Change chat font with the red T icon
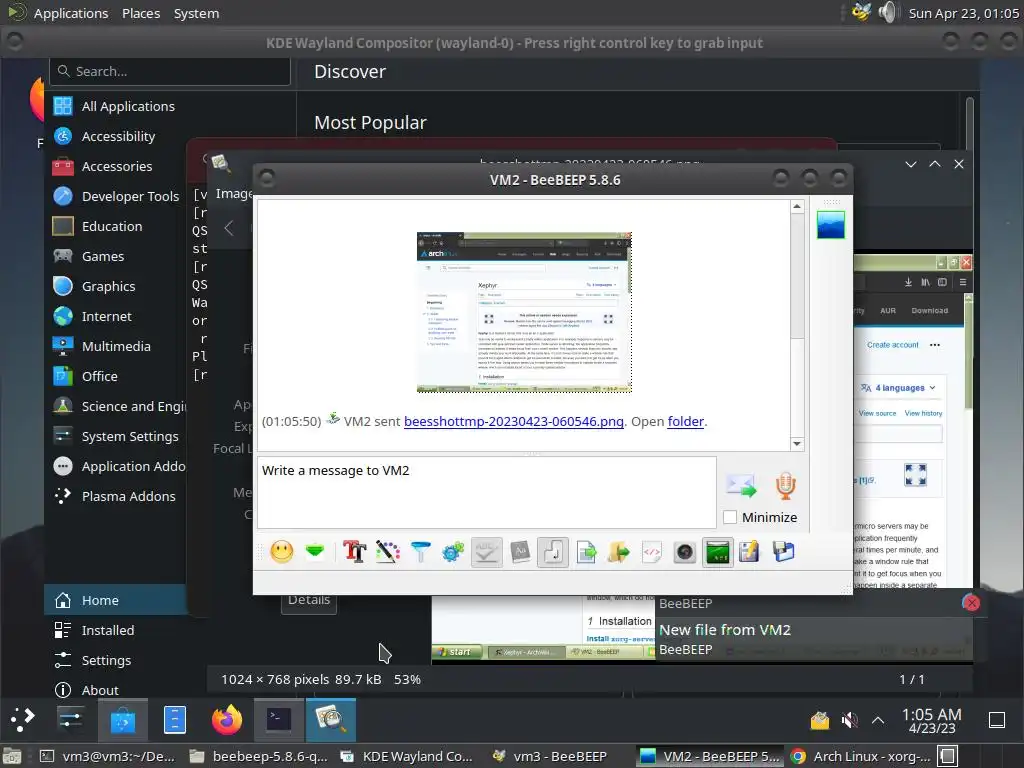This screenshot has width=1024, height=768. pos(355,552)
